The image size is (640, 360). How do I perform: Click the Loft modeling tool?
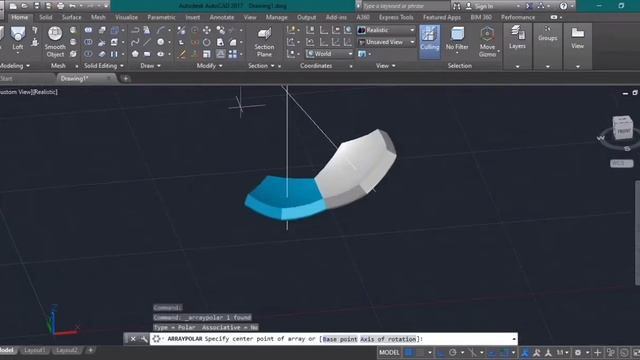[18, 39]
